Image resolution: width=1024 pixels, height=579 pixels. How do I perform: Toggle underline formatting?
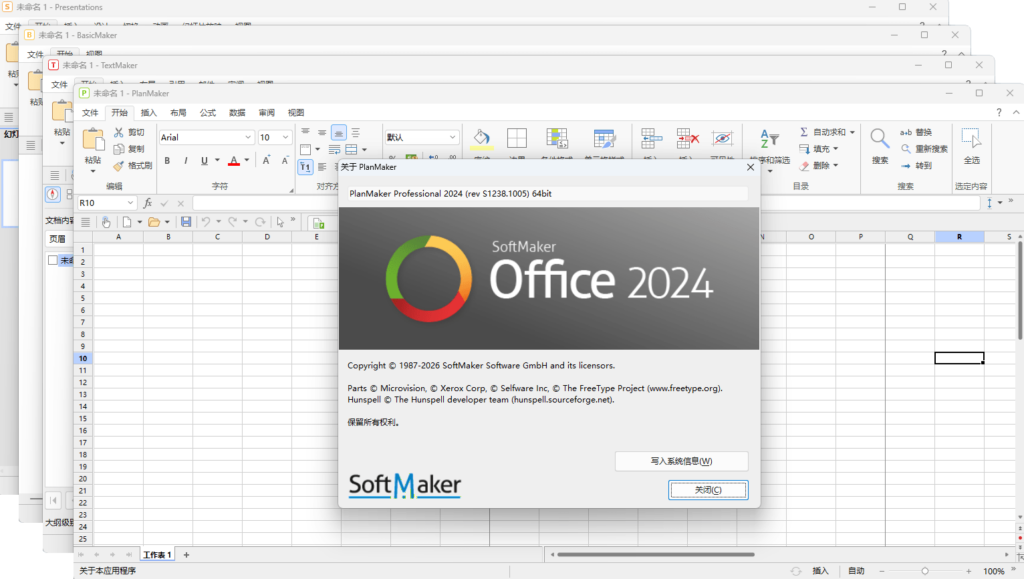click(x=204, y=161)
